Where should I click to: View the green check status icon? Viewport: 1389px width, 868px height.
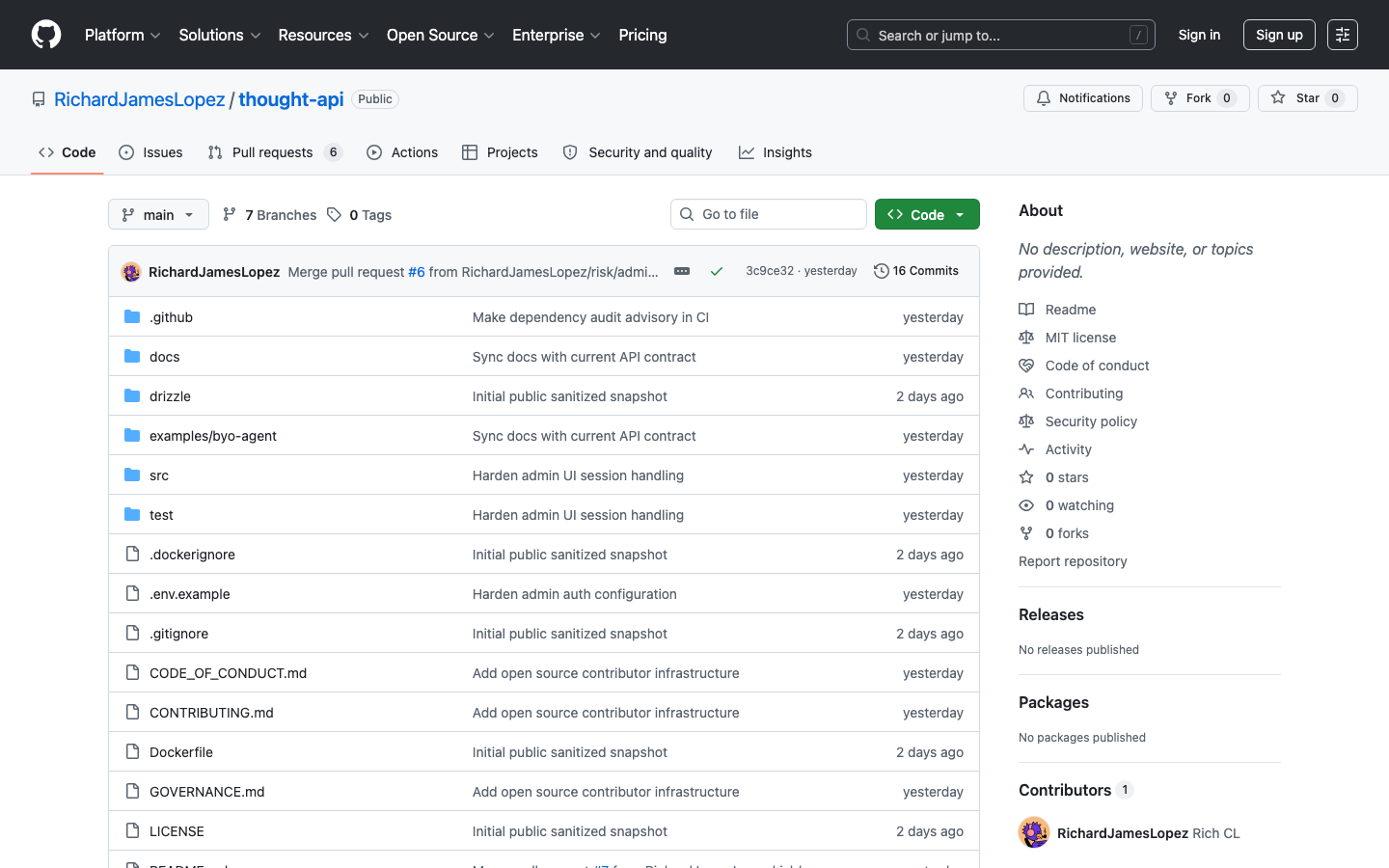[717, 271]
